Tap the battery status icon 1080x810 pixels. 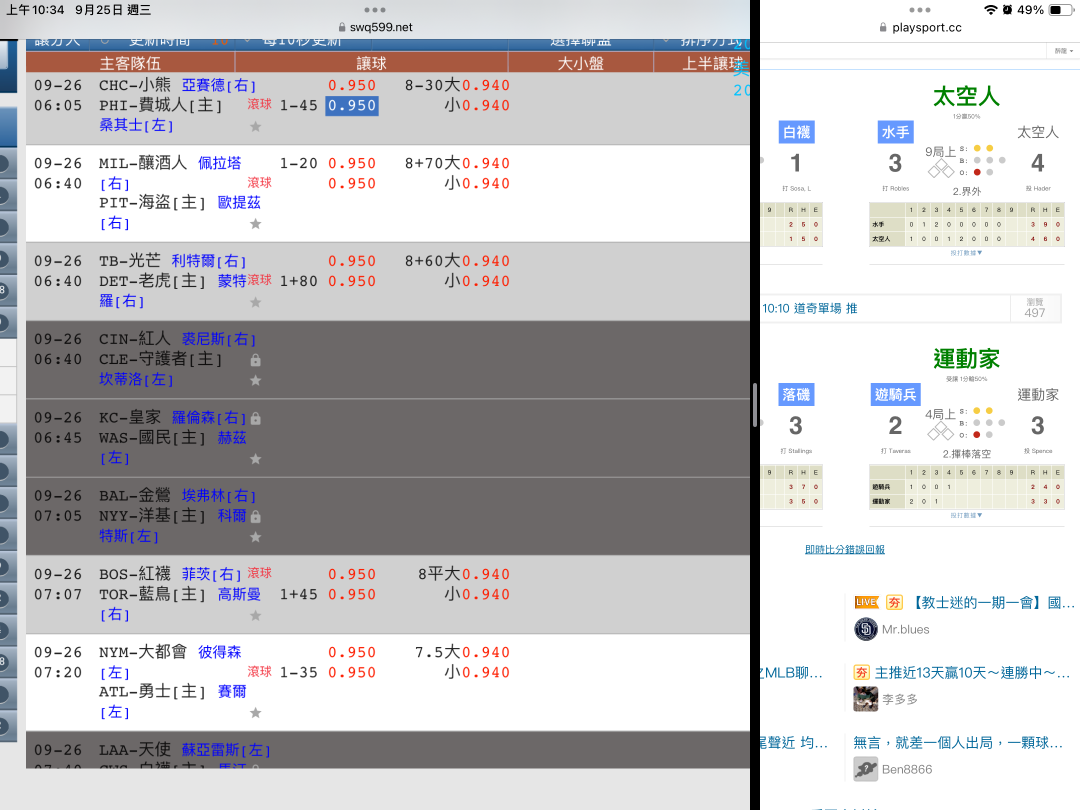[1059, 10]
